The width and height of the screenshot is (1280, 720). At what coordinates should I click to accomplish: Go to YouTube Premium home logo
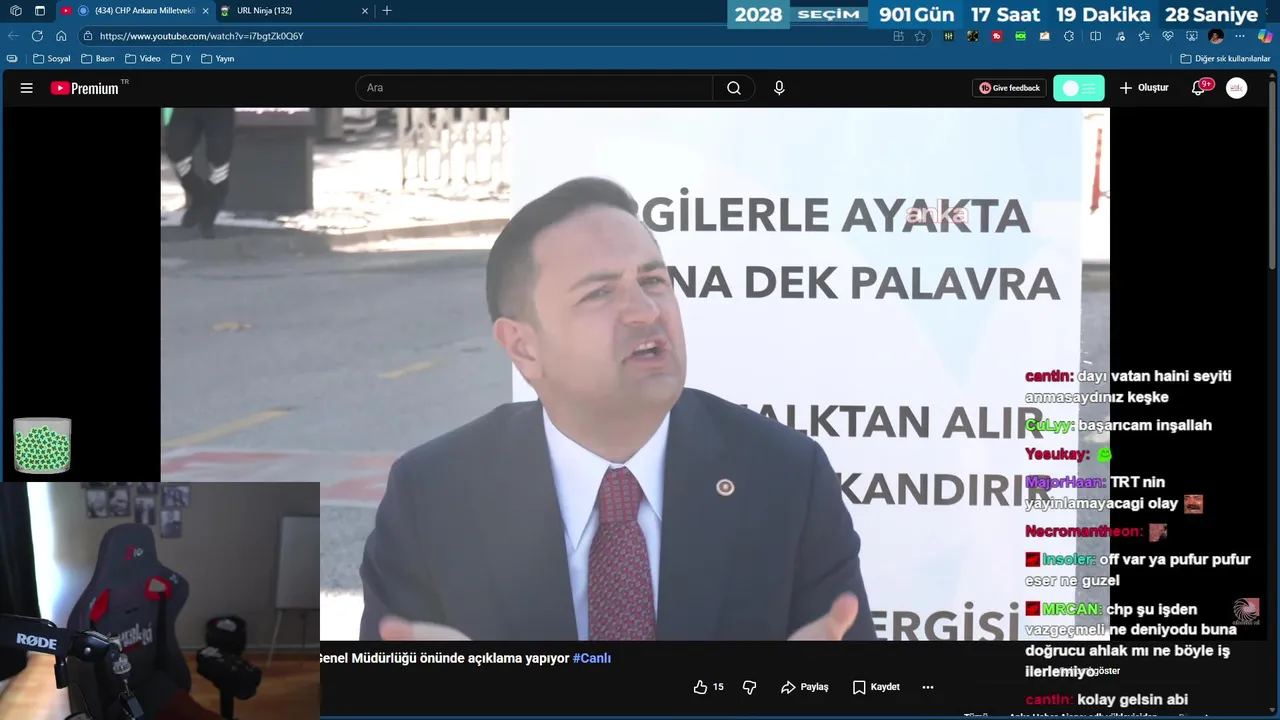coord(85,88)
